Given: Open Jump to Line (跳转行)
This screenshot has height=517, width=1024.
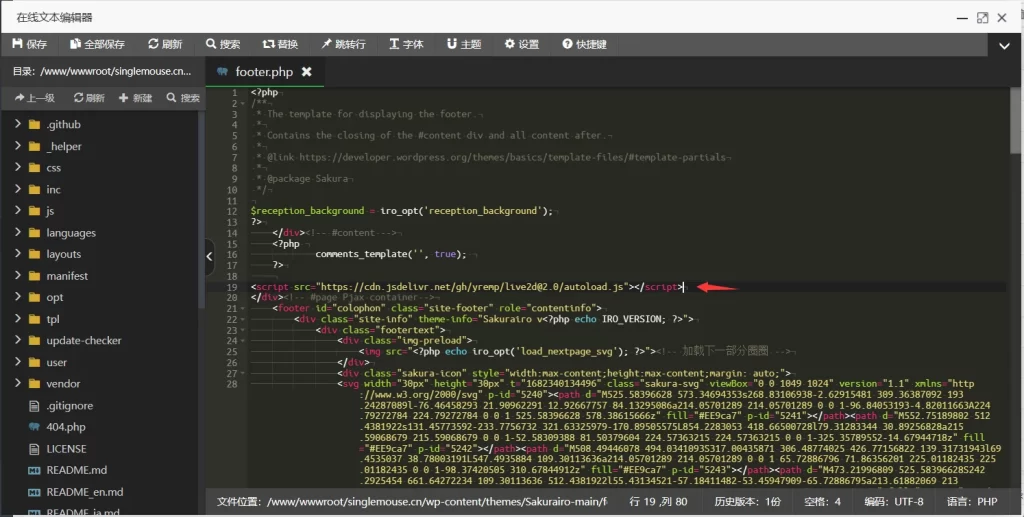Looking at the screenshot, I should click(342, 44).
